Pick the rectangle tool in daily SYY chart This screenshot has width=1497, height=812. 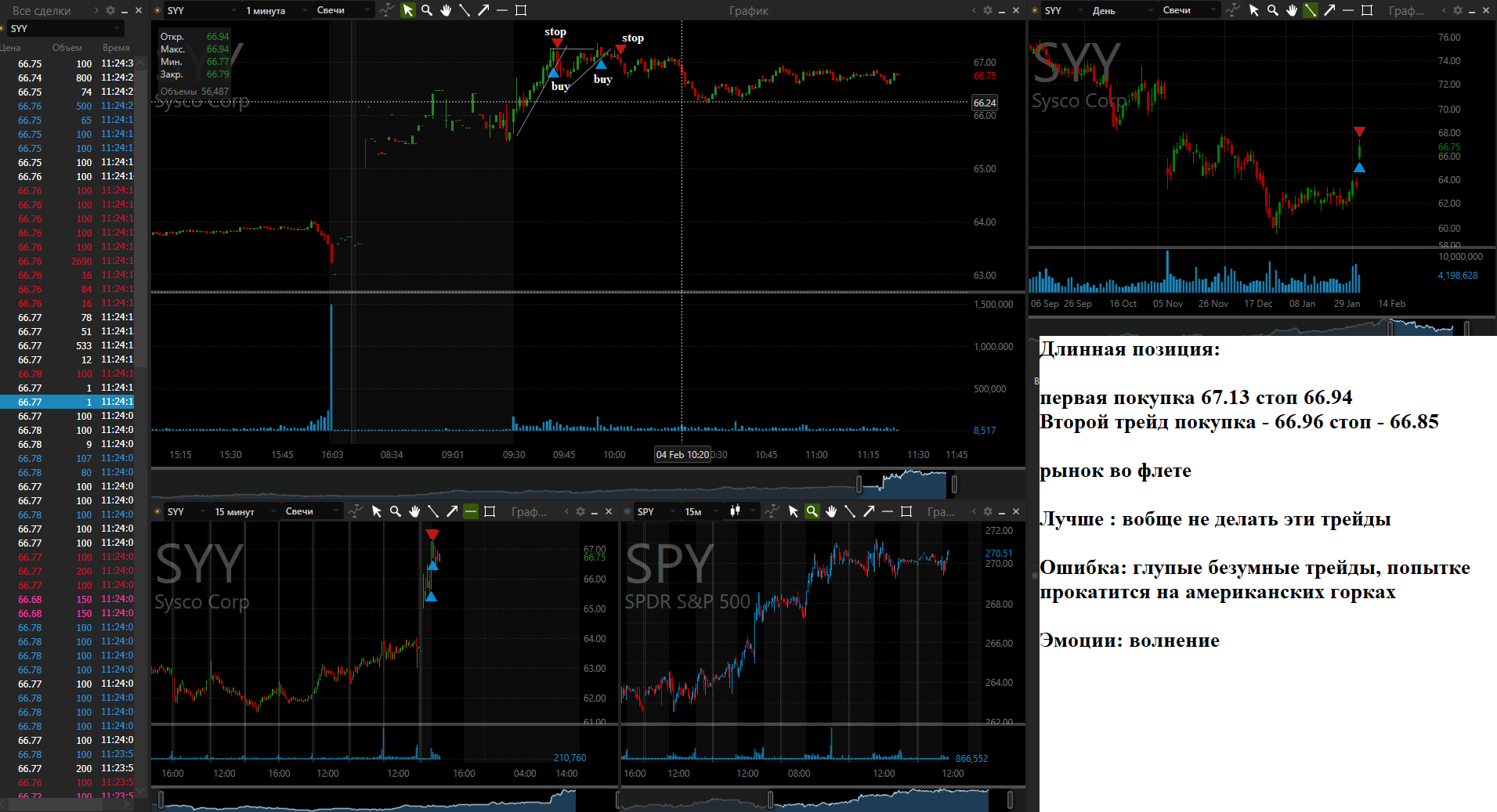click(1367, 10)
